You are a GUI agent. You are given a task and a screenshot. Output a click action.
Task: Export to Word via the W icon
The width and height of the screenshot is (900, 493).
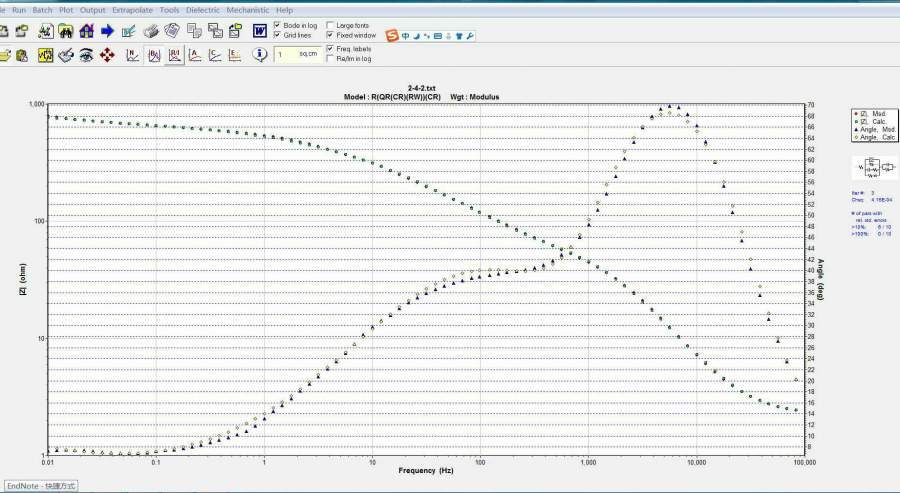(x=260, y=31)
